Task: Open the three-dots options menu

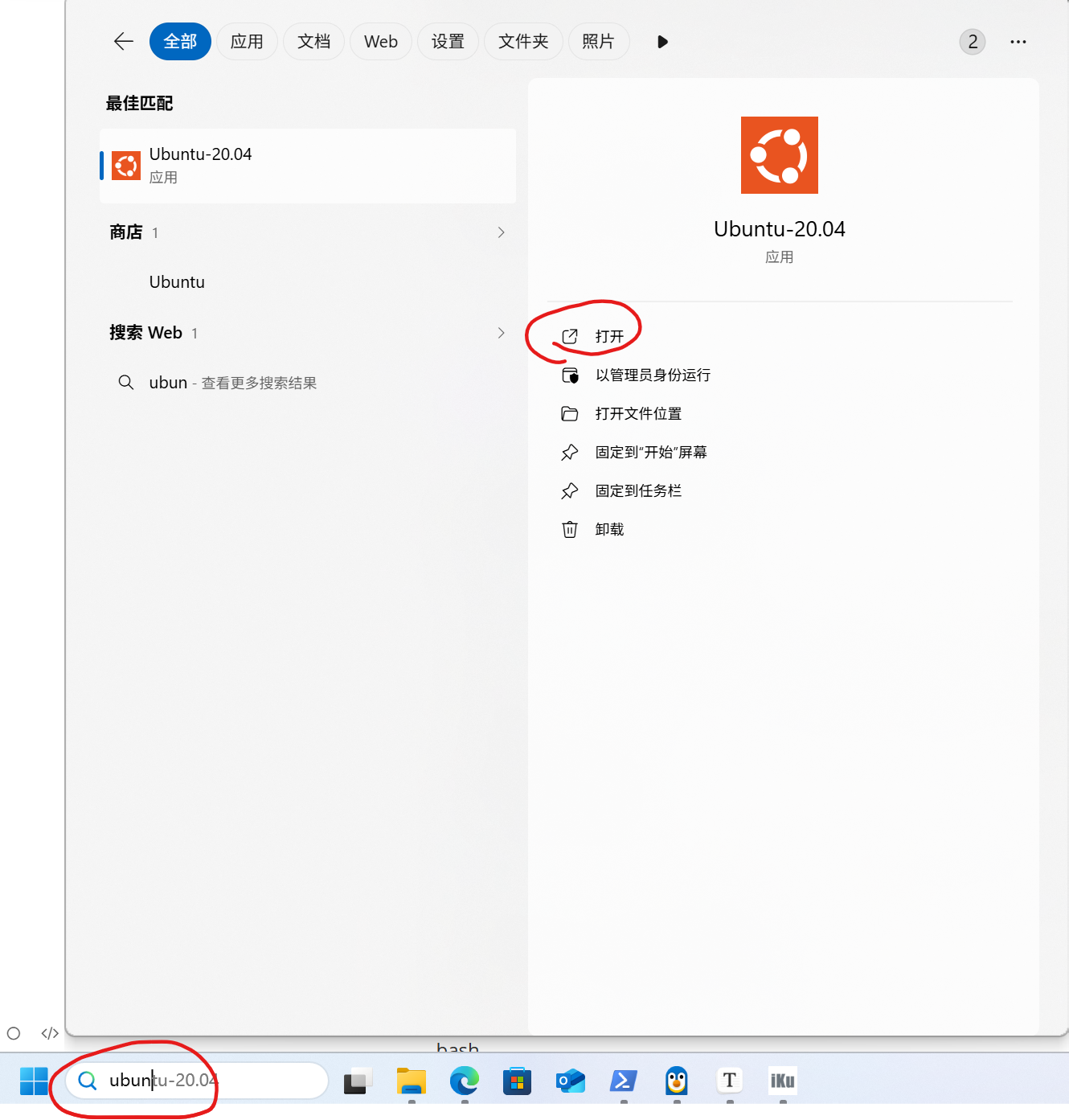Action: pos(1018,42)
